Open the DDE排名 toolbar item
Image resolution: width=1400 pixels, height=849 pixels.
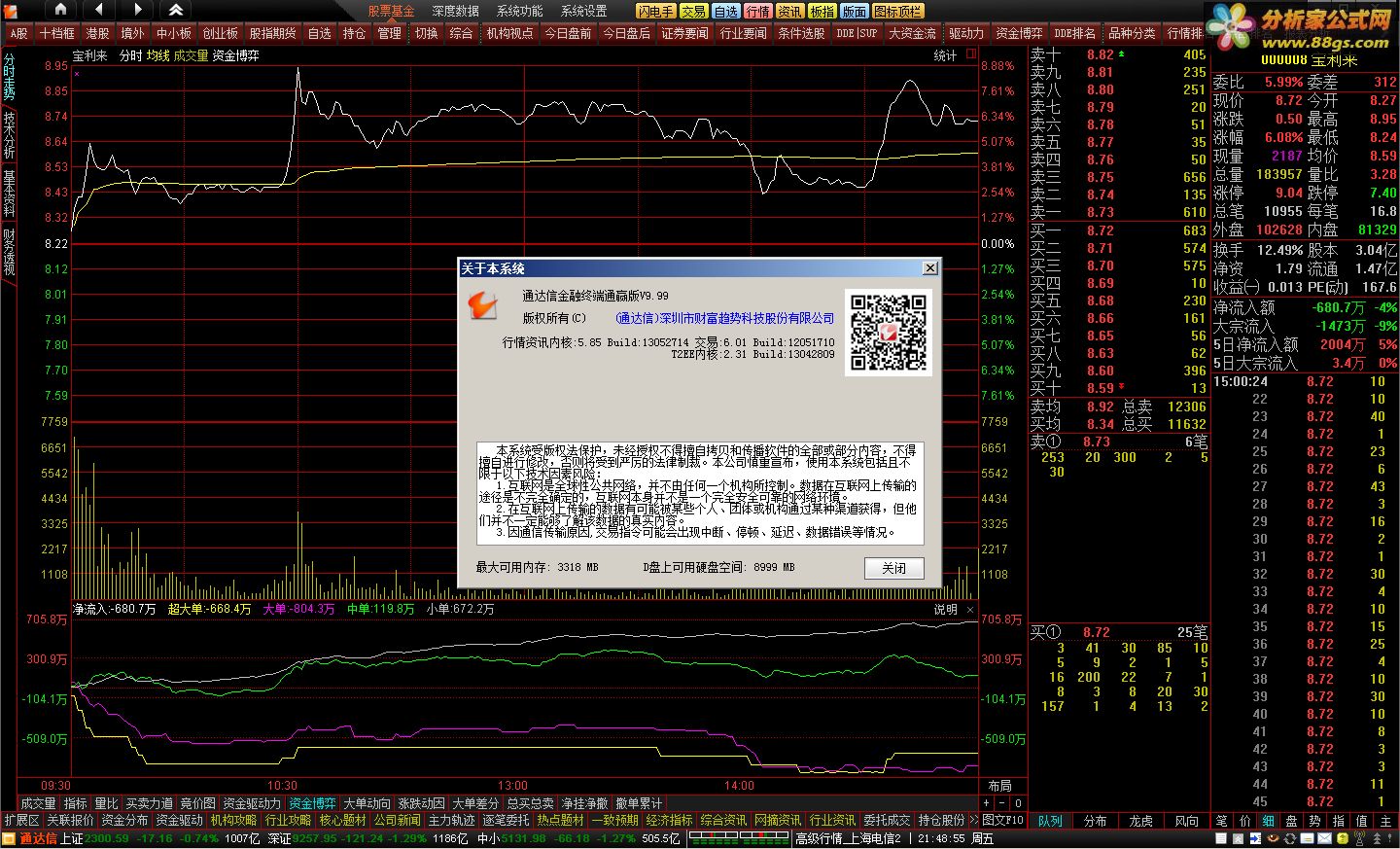point(1074,33)
